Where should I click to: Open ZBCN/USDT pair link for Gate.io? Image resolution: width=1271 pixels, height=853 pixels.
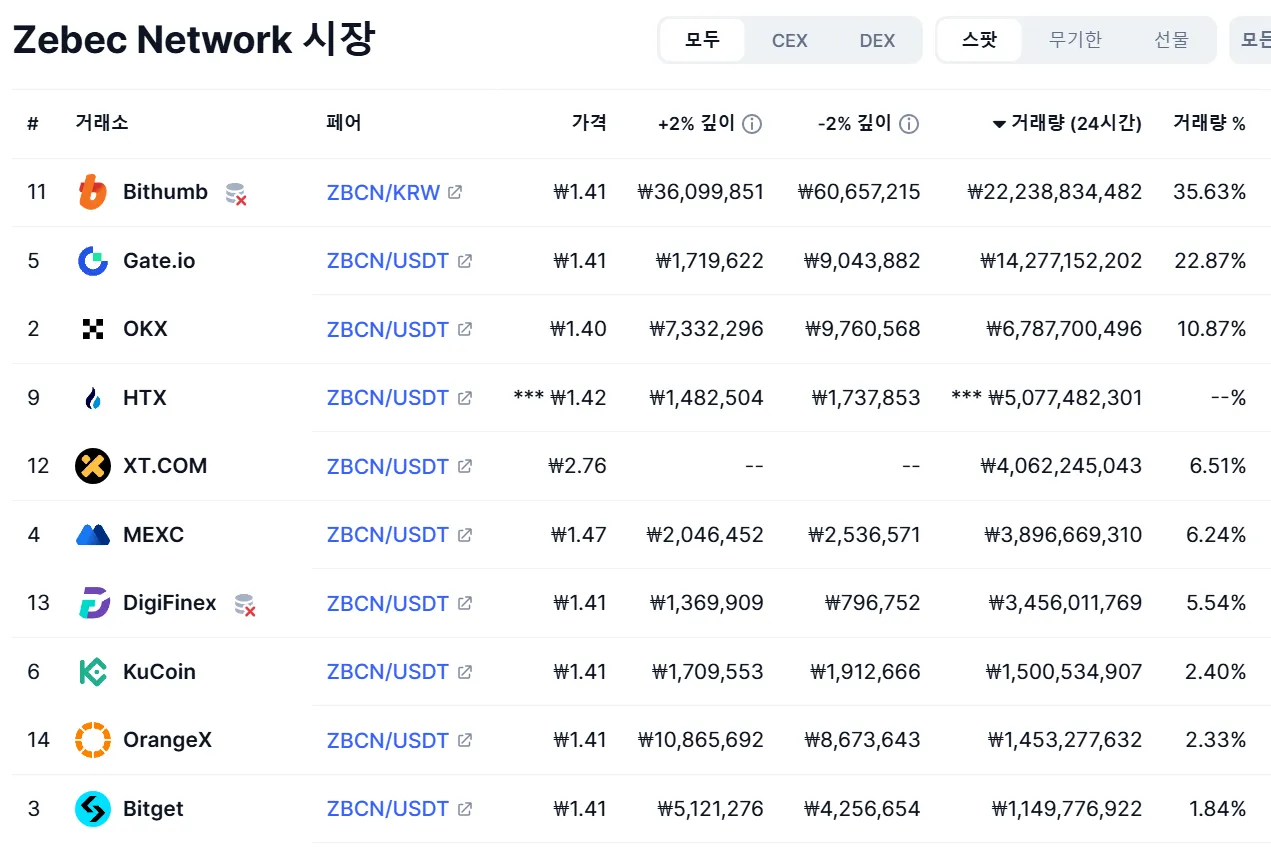coord(388,261)
